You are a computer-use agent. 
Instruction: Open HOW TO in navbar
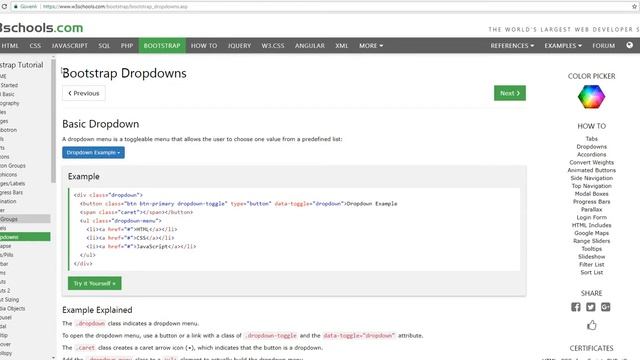click(204, 46)
